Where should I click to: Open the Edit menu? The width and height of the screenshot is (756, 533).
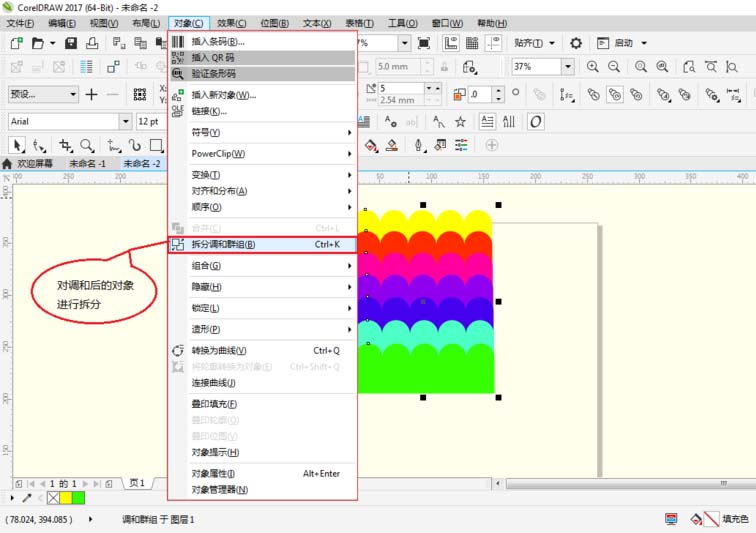(x=62, y=23)
